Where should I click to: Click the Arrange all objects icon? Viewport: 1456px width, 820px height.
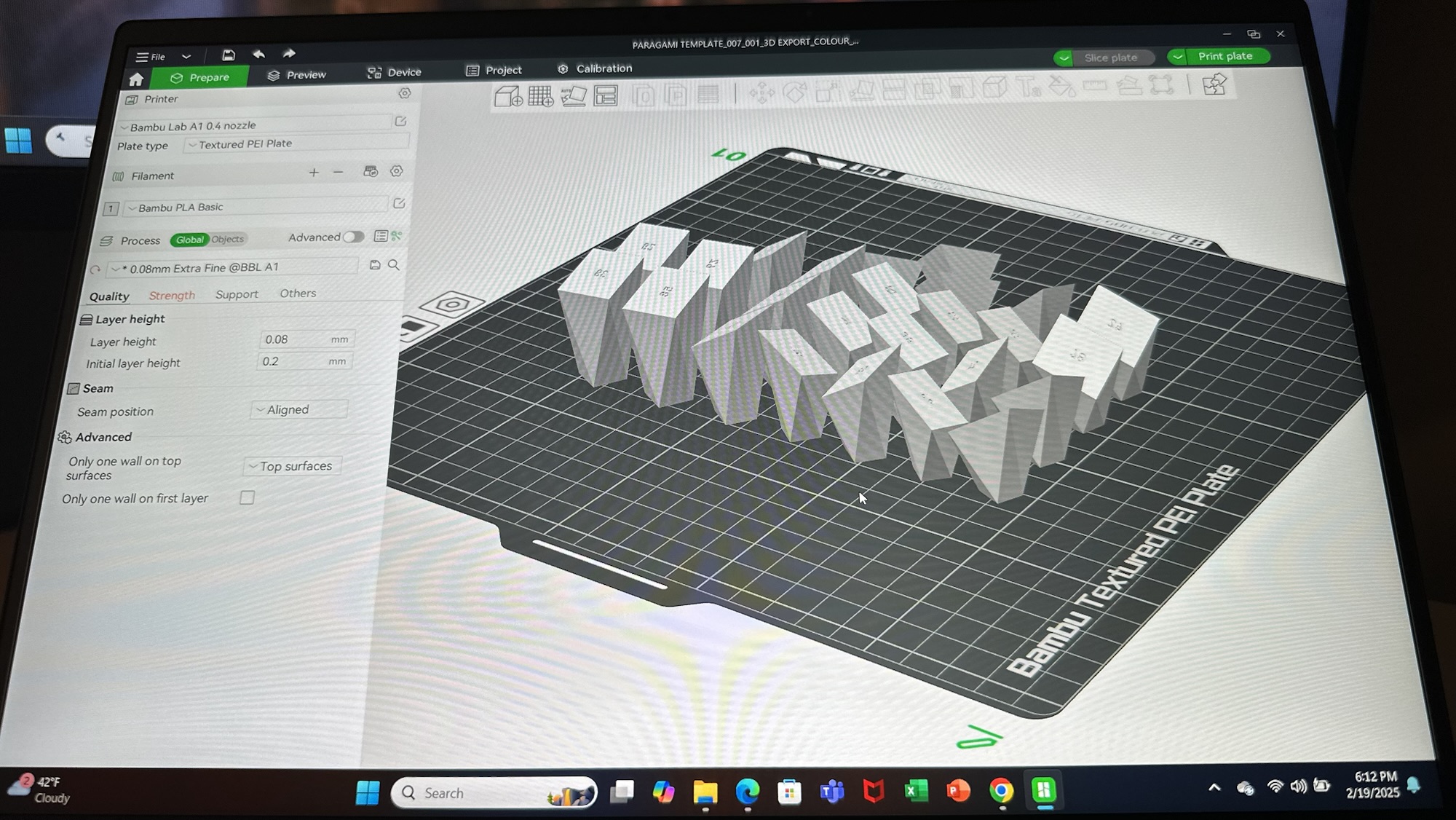pos(606,96)
